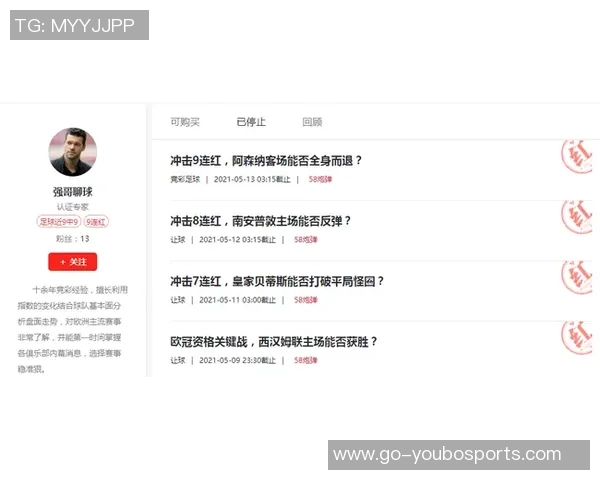The width and height of the screenshot is (600, 480).
Task: Click the expert bio beginning 十余年竞彩经验
Action: click(x=73, y=330)
